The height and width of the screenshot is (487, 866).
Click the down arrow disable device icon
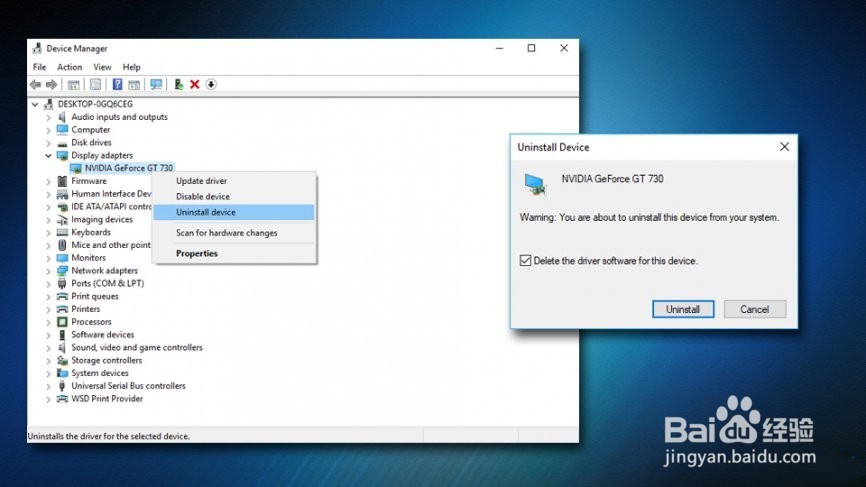pyautogui.click(x=211, y=84)
